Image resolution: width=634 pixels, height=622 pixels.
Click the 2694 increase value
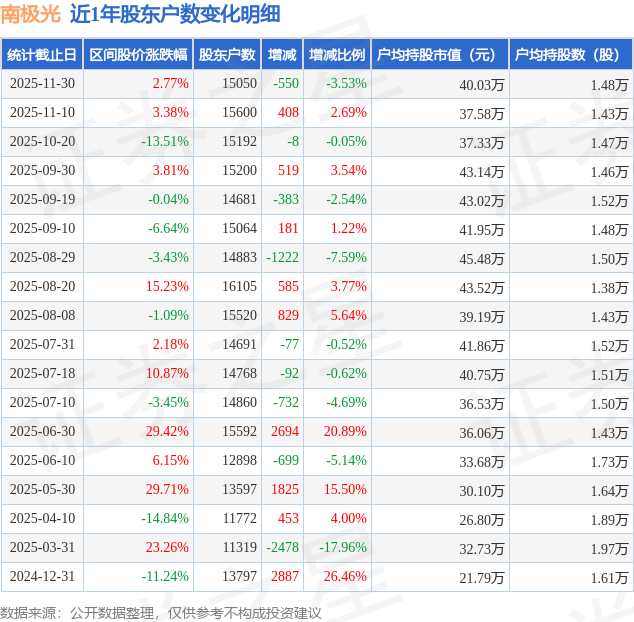[x=285, y=432]
